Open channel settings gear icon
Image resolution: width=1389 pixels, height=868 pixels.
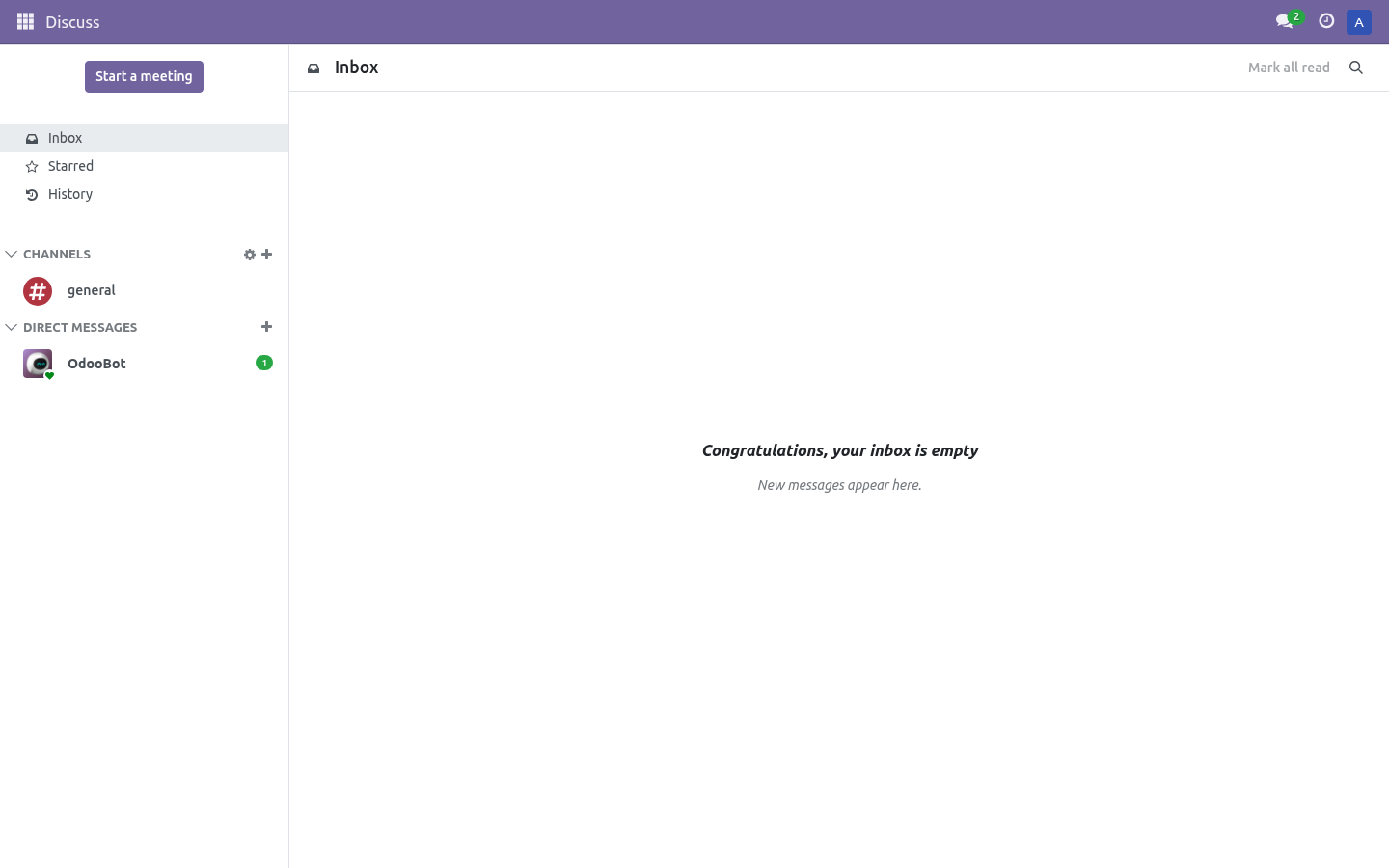pyautogui.click(x=250, y=255)
